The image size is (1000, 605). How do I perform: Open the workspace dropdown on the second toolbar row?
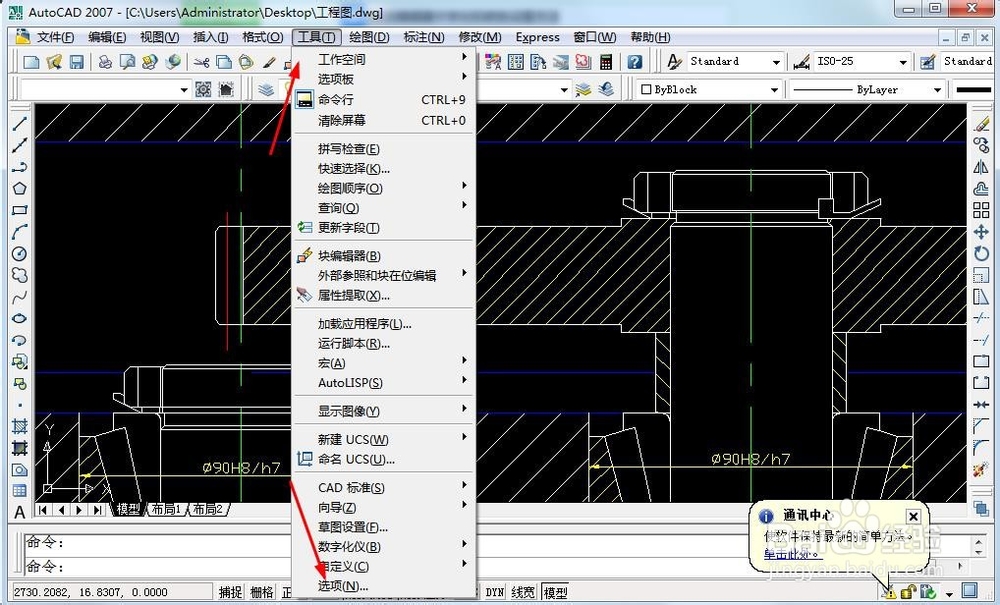pyautogui.click(x=184, y=90)
